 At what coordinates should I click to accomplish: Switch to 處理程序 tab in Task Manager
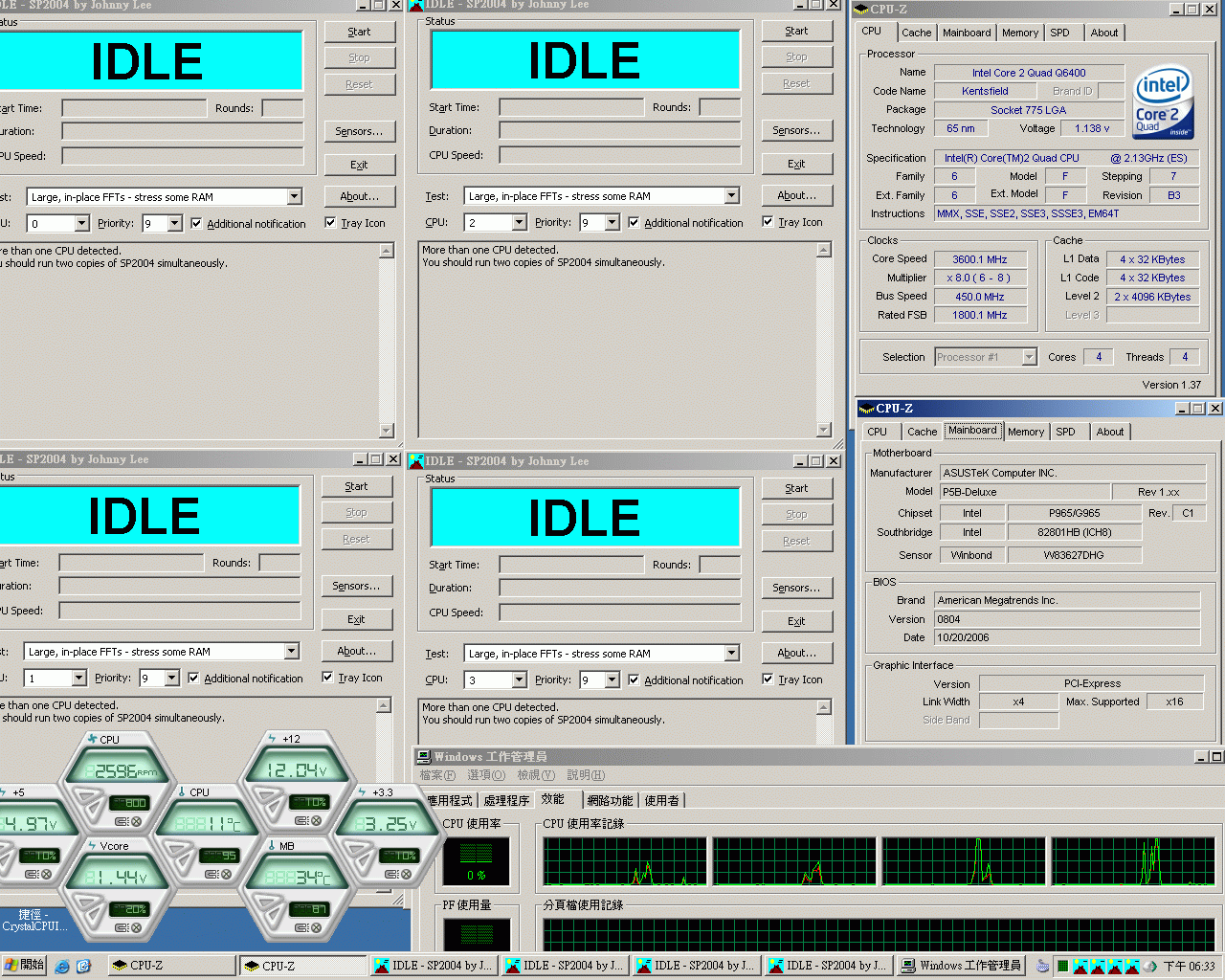tap(506, 800)
